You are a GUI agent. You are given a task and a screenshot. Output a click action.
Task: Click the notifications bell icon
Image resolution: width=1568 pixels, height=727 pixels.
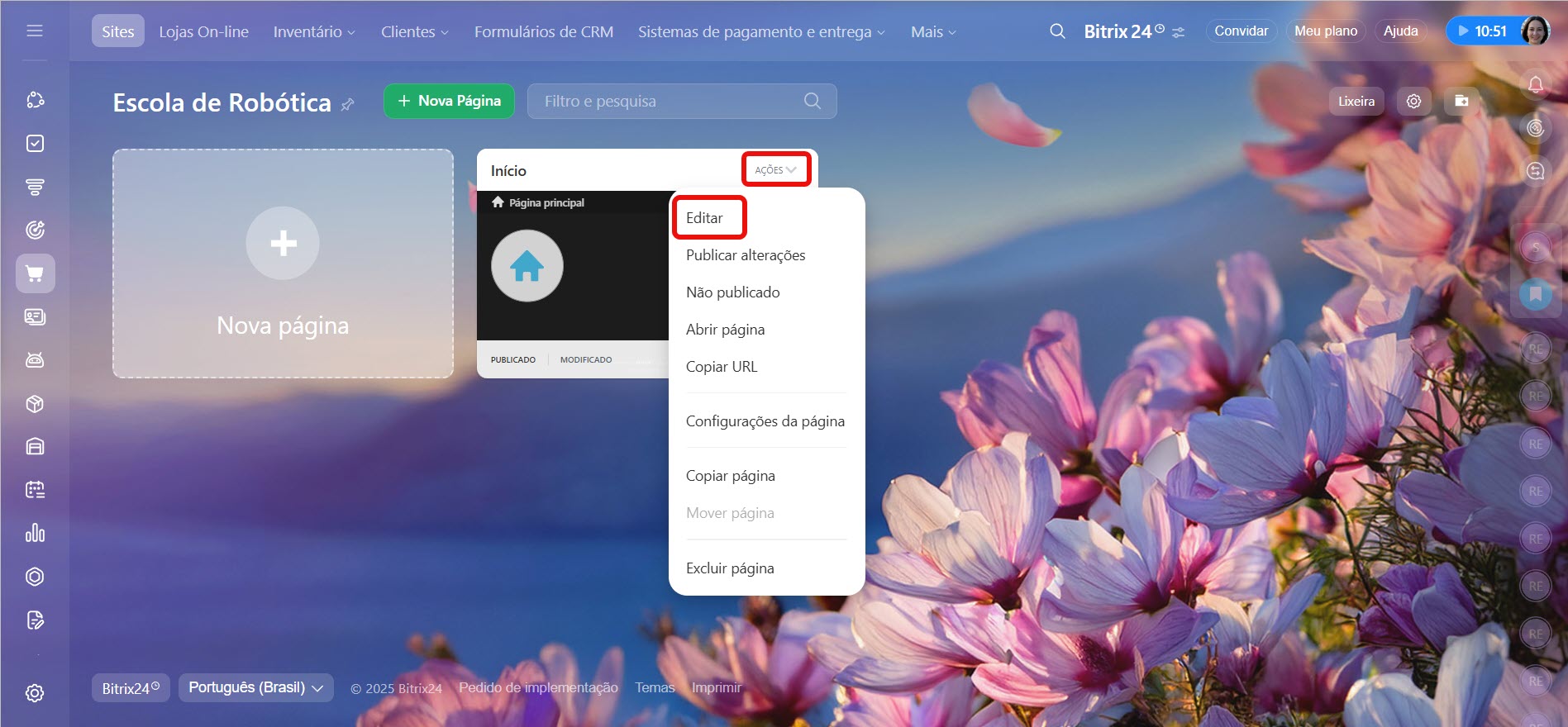1535,84
